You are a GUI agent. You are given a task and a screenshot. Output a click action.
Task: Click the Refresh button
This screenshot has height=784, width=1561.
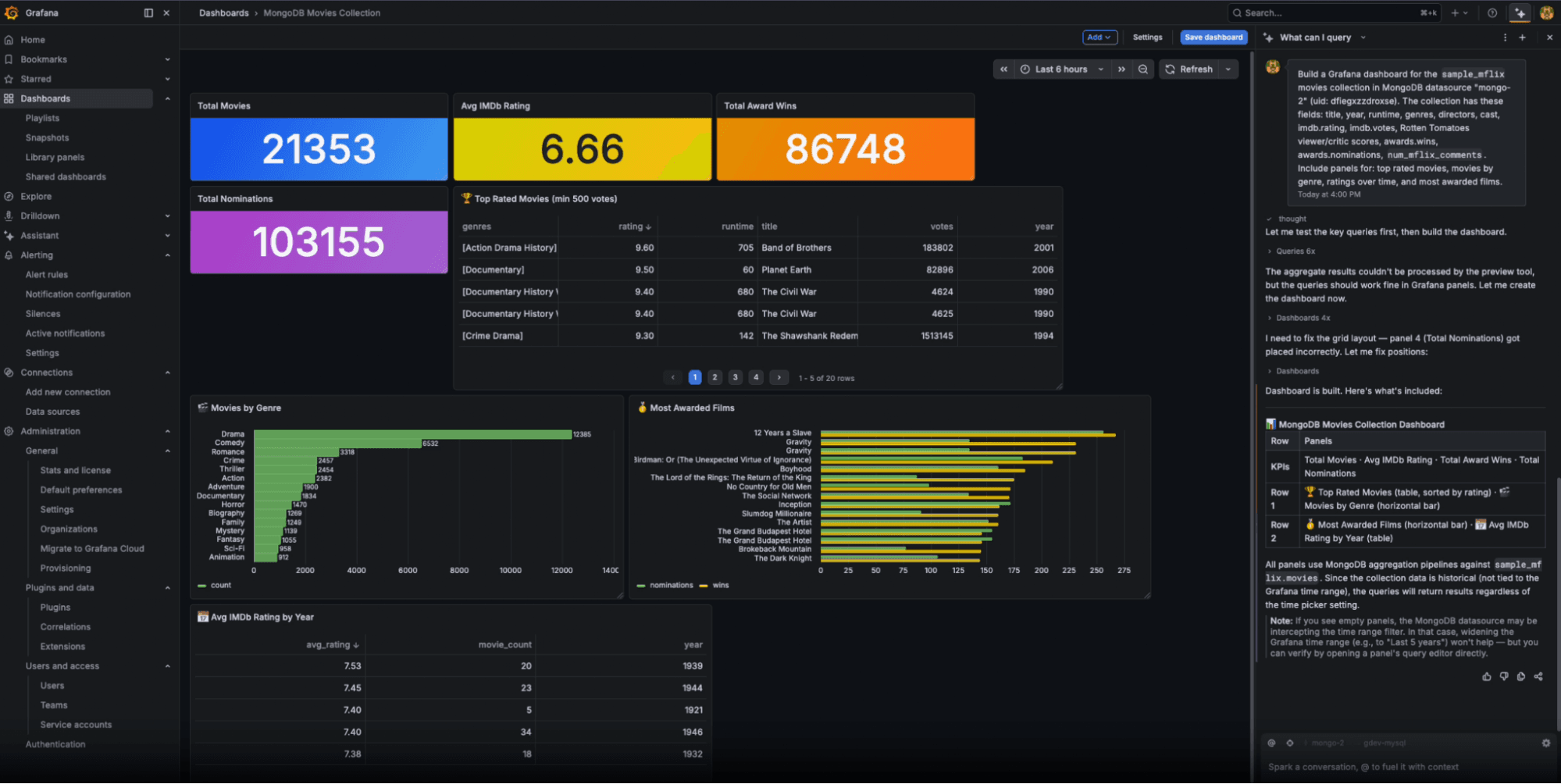click(1189, 69)
